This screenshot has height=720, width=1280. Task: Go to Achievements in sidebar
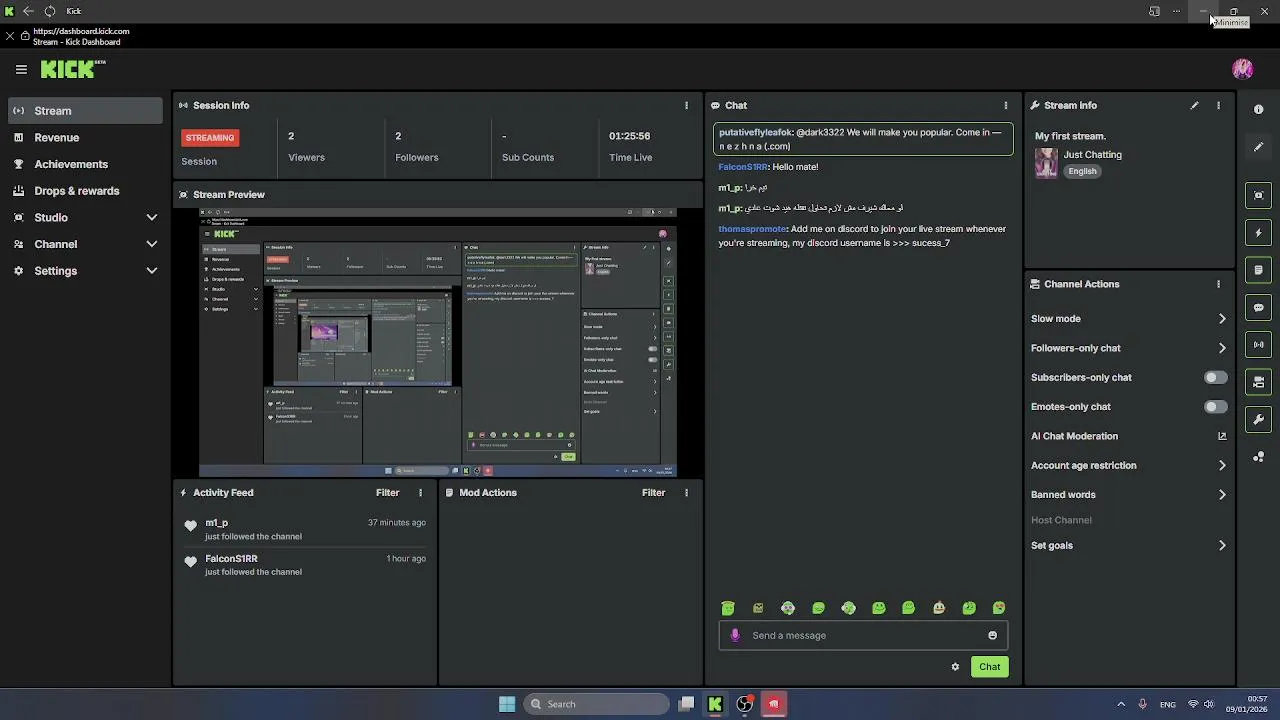85,164
